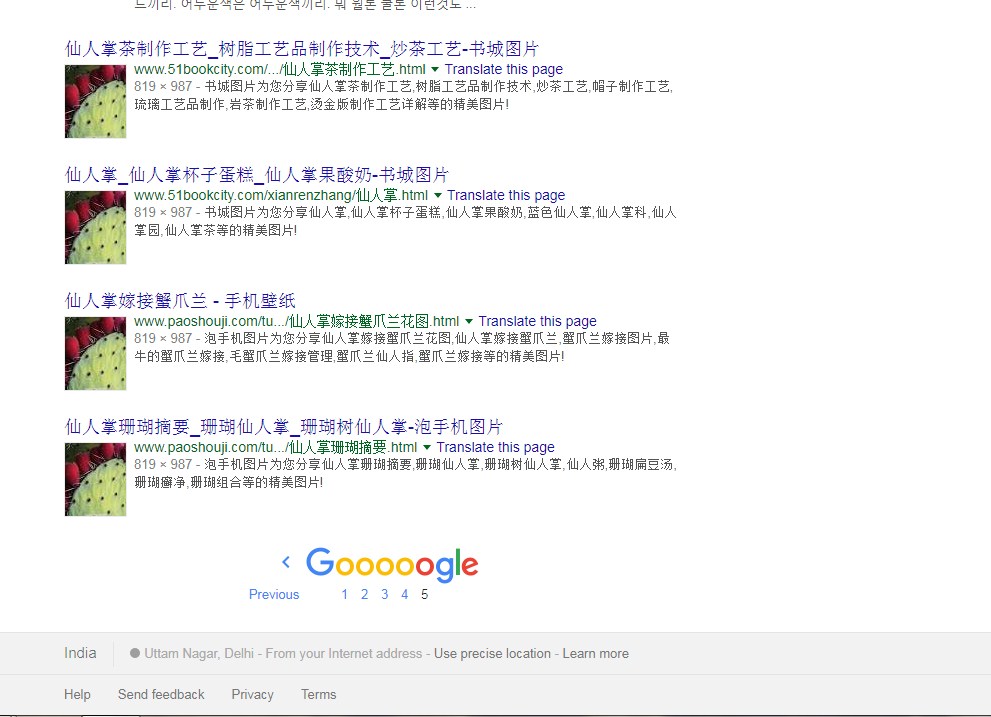
Task: Expand dropdown arrow beside xianrenzhang/仙人掌.html URL
Action: pyautogui.click(x=437, y=195)
